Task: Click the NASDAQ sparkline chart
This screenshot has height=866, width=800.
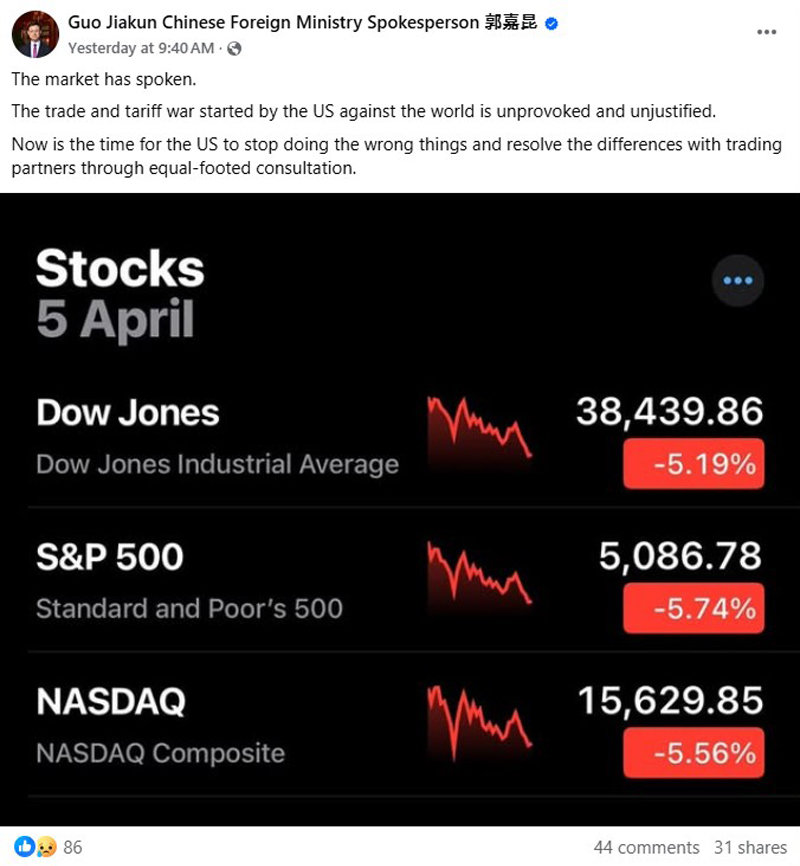Action: coord(479,717)
